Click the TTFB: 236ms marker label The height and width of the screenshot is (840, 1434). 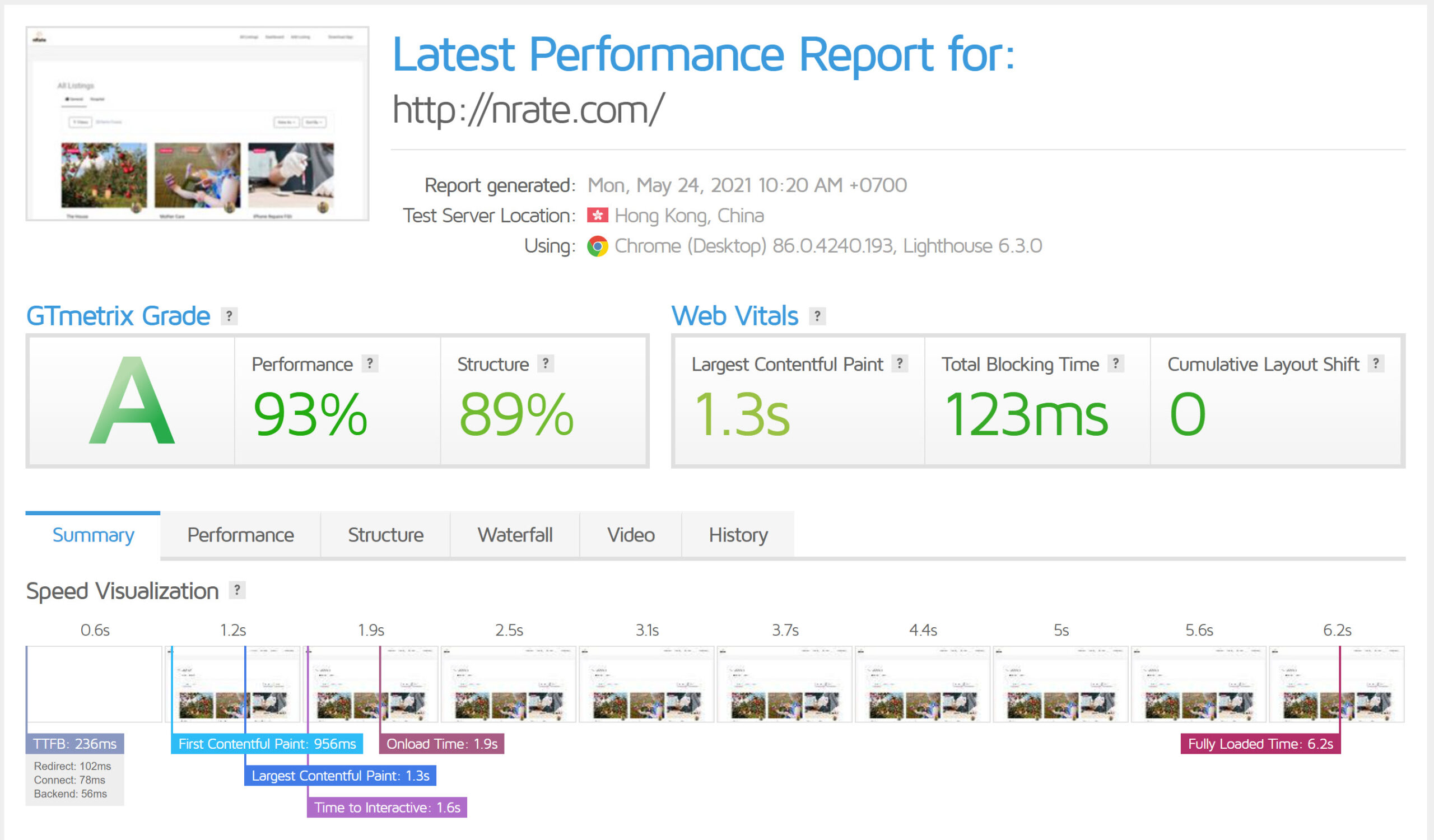[x=75, y=744]
